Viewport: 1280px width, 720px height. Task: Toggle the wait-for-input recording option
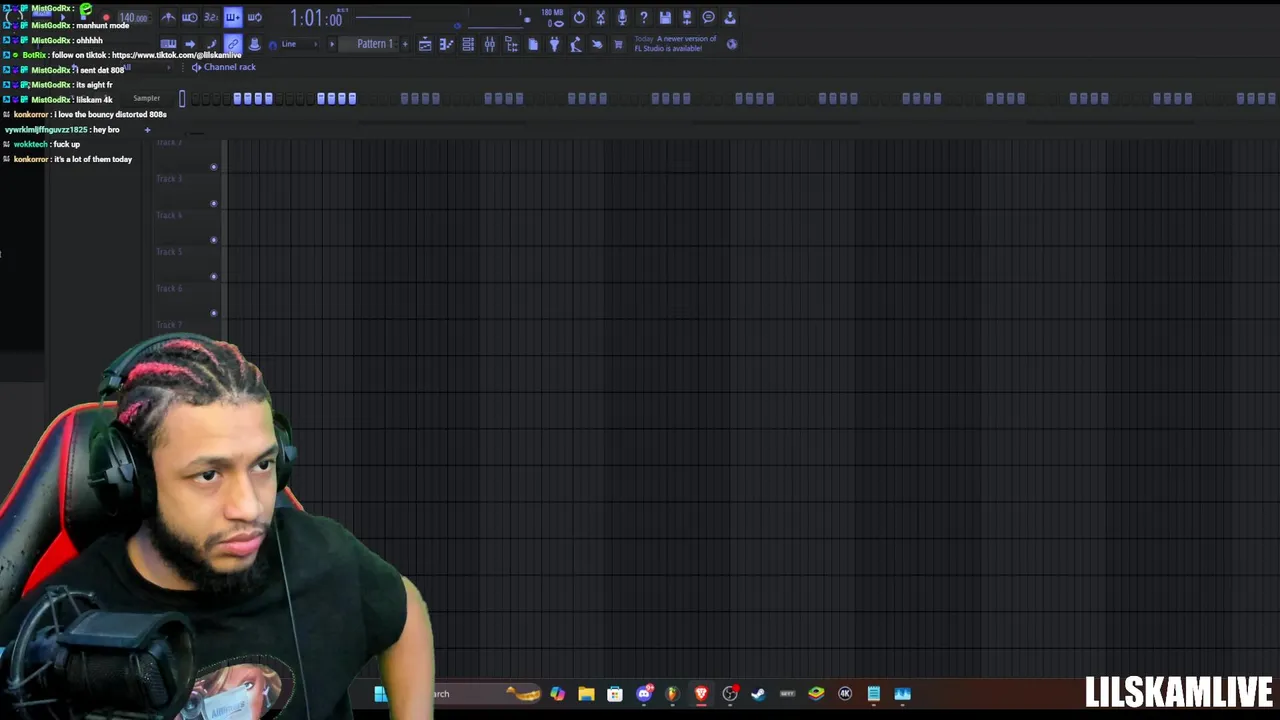coord(189,18)
